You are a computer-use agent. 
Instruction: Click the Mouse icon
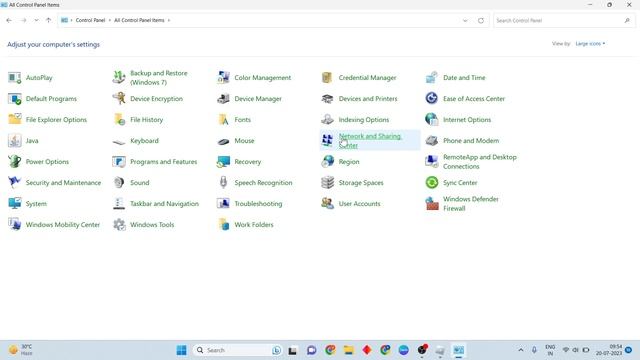pos(223,141)
